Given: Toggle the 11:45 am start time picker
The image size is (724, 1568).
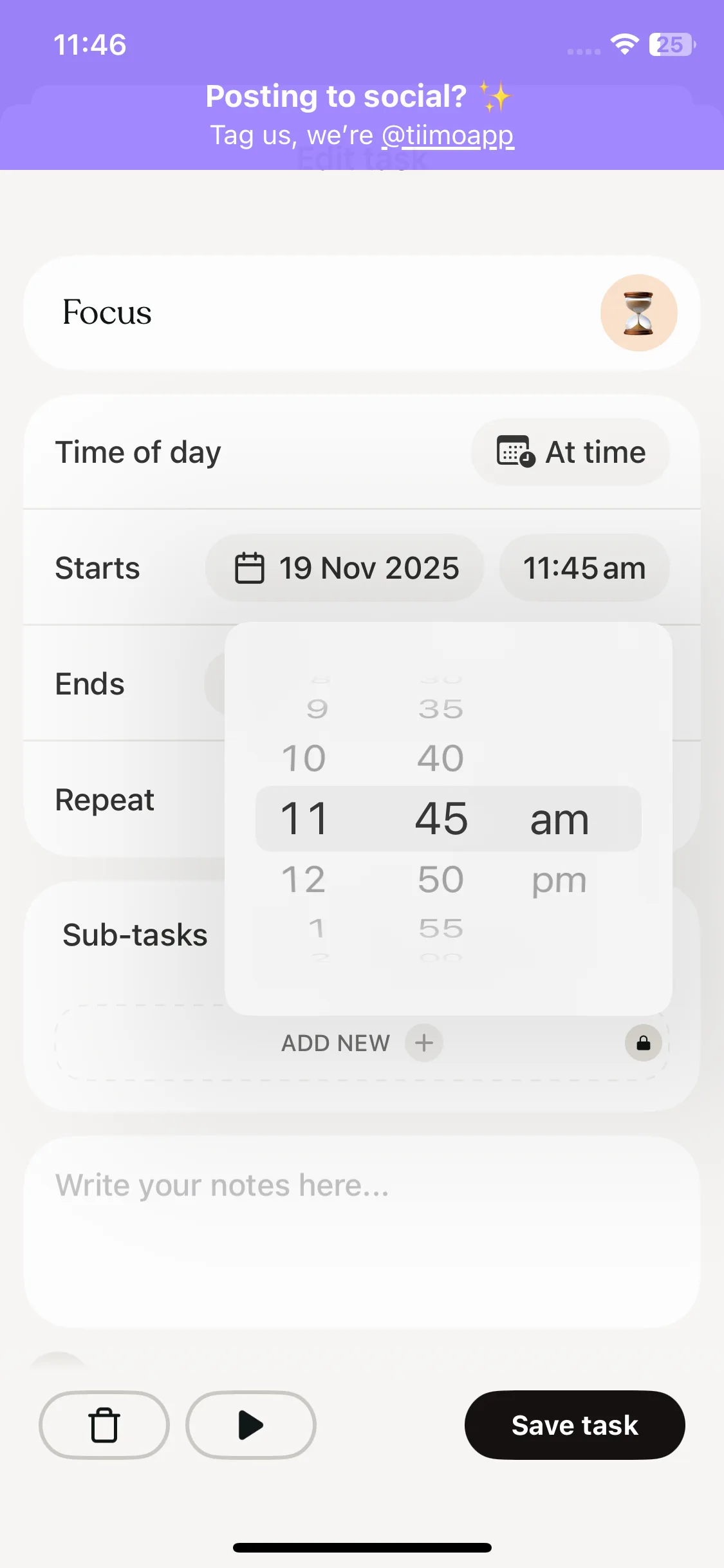Looking at the screenshot, I should 584,568.
